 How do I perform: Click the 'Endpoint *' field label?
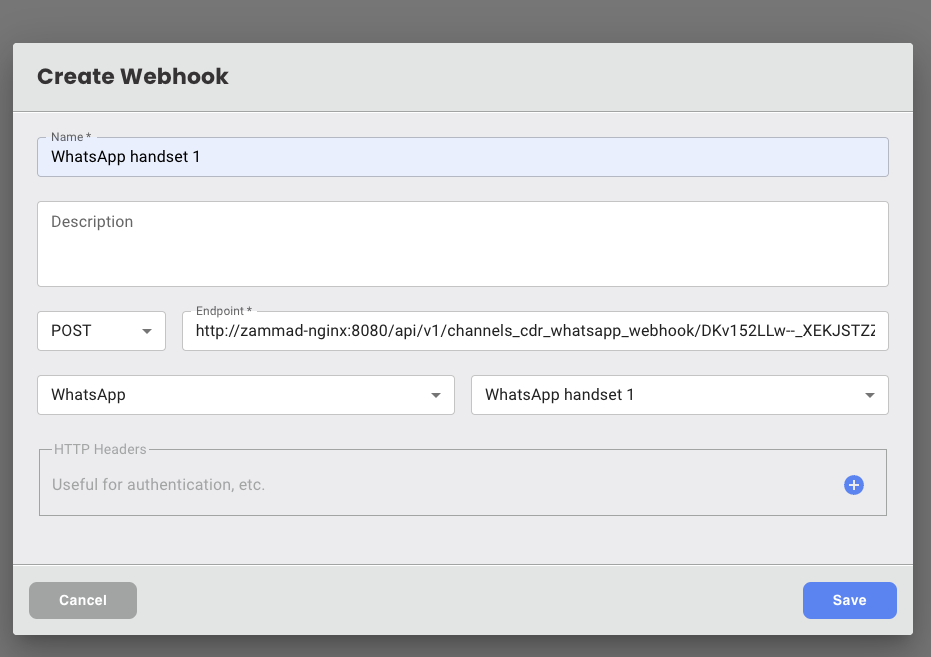click(223, 311)
